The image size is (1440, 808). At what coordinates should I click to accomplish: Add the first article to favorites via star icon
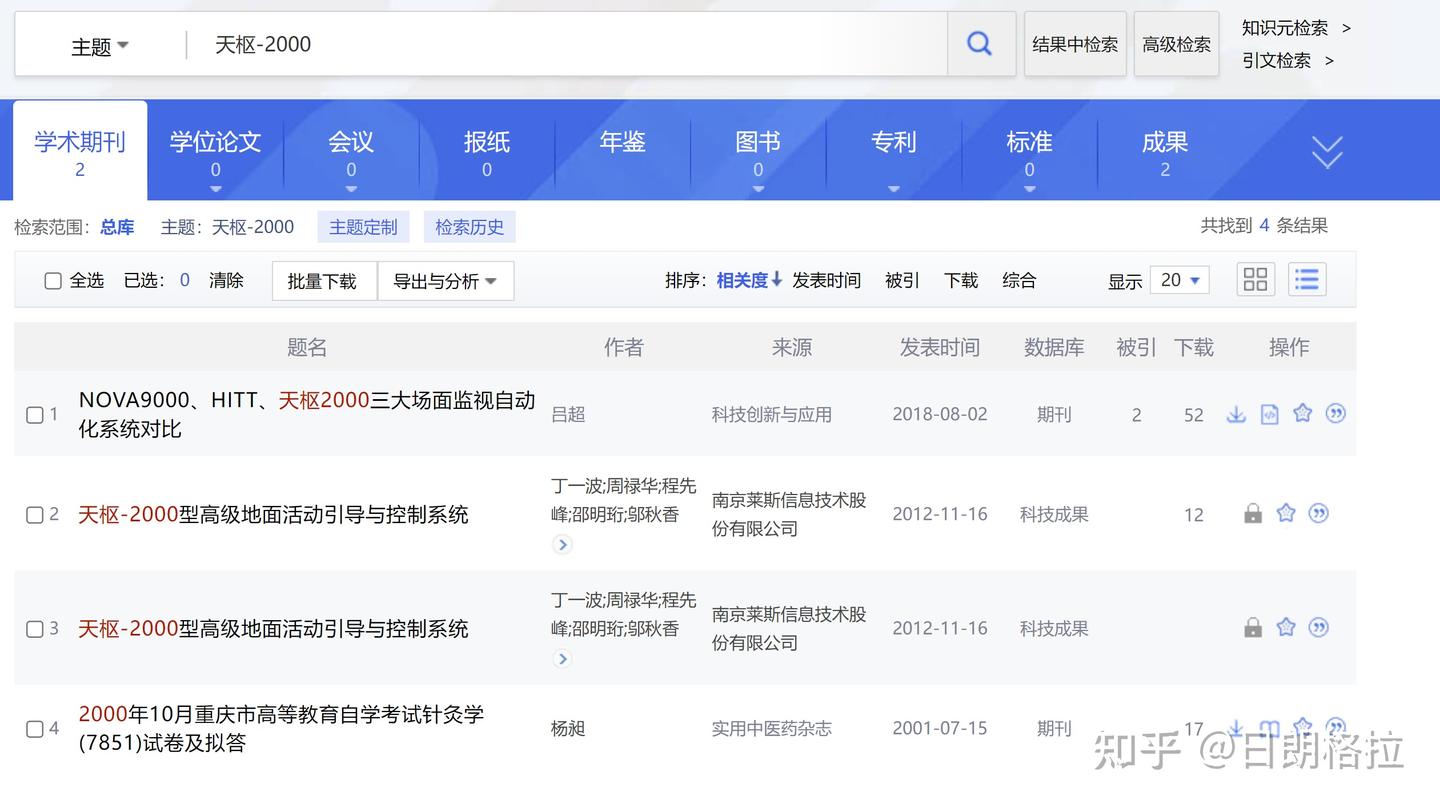click(1302, 413)
